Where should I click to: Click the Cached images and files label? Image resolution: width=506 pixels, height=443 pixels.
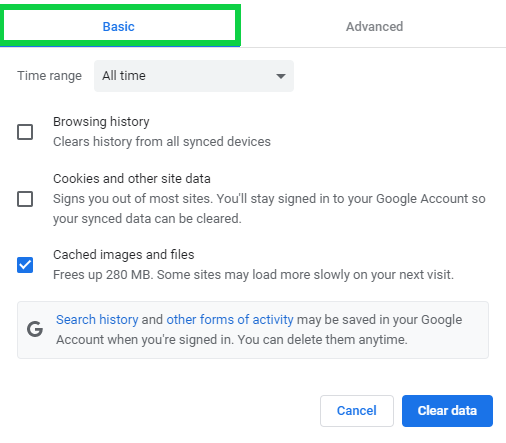click(124, 255)
